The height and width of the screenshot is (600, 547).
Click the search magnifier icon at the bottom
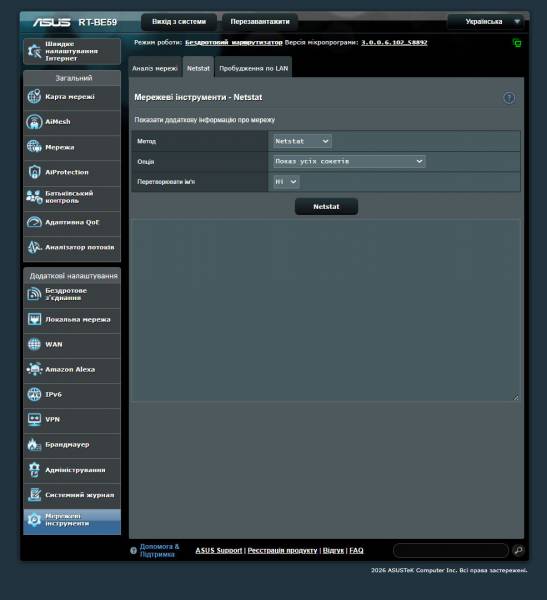tap(518, 550)
